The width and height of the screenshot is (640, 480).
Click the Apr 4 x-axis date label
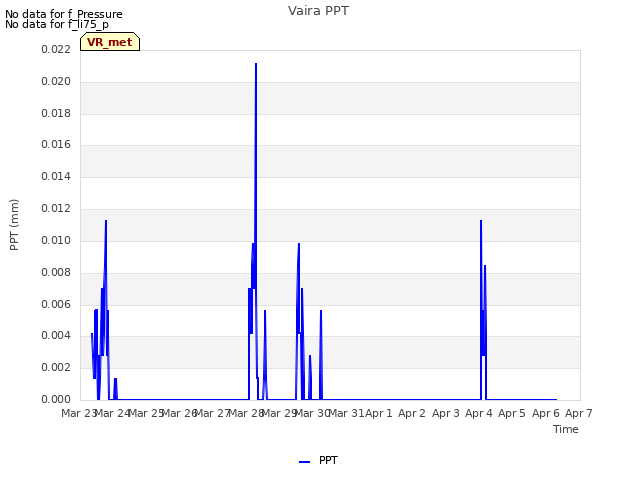(479, 413)
